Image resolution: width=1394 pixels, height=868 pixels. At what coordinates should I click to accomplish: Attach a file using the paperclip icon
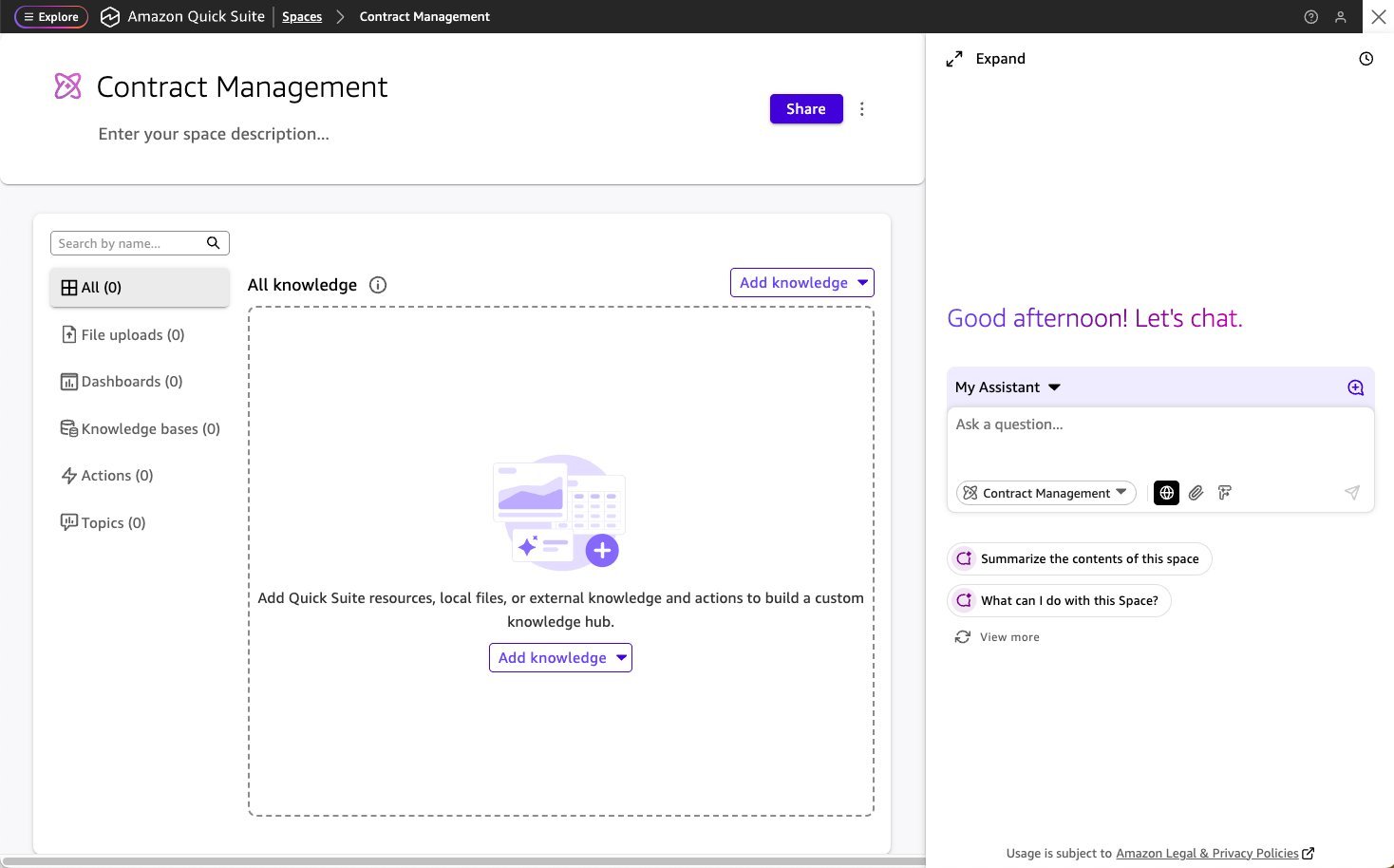(x=1196, y=493)
